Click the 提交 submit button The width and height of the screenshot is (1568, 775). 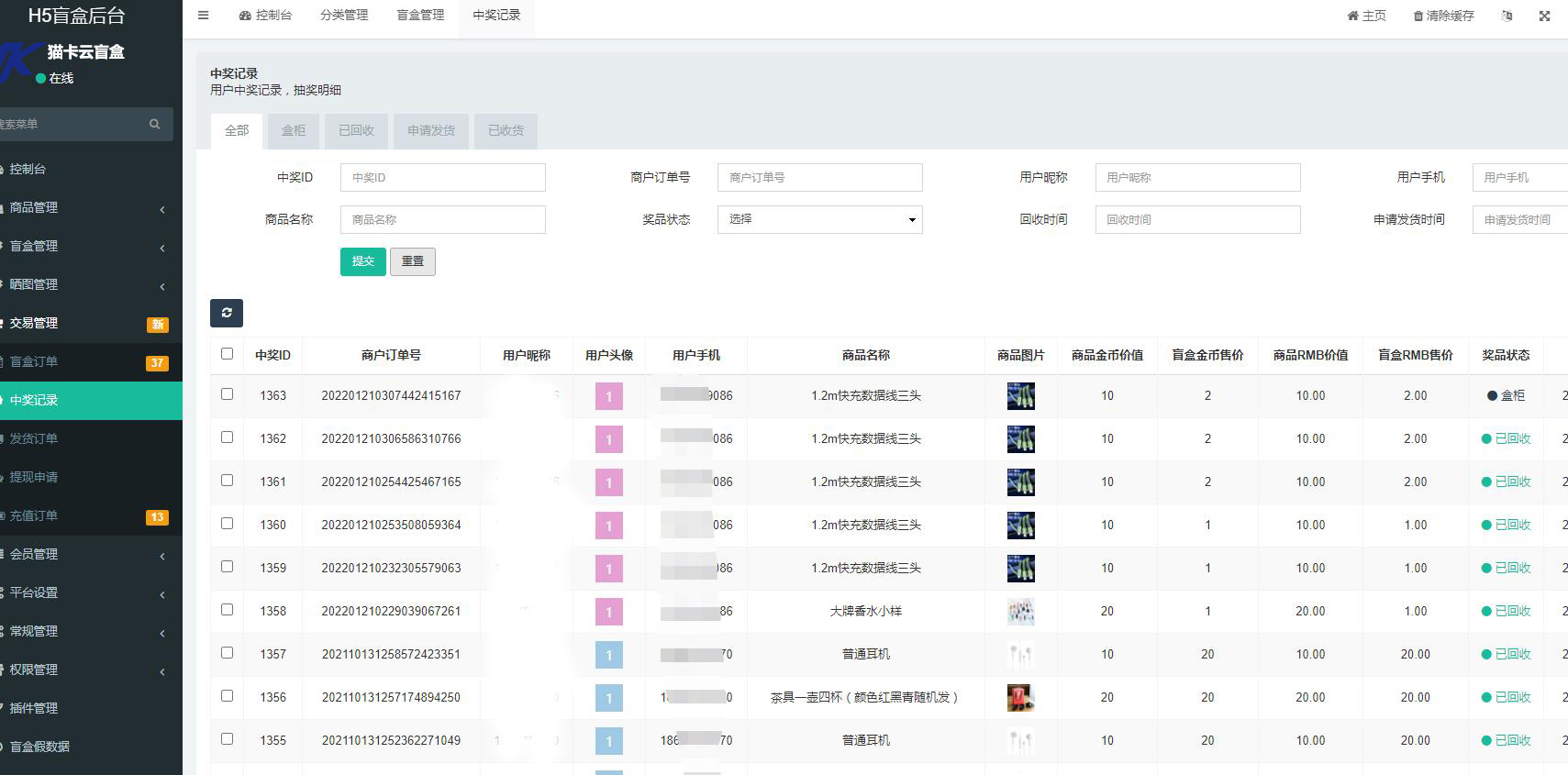point(363,261)
